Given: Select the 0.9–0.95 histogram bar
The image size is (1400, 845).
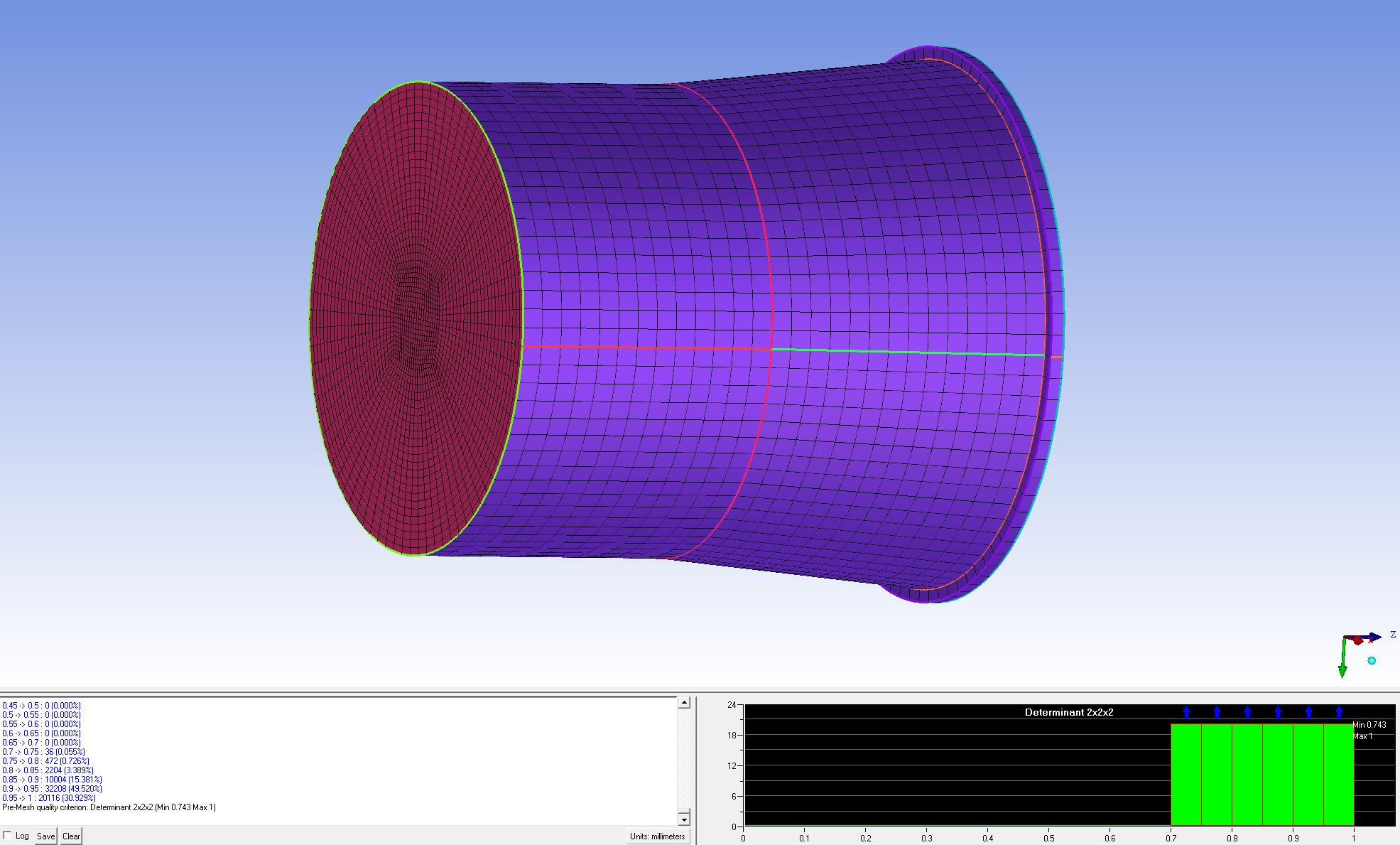Looking at the screenshot, I should coord(1308,775).
